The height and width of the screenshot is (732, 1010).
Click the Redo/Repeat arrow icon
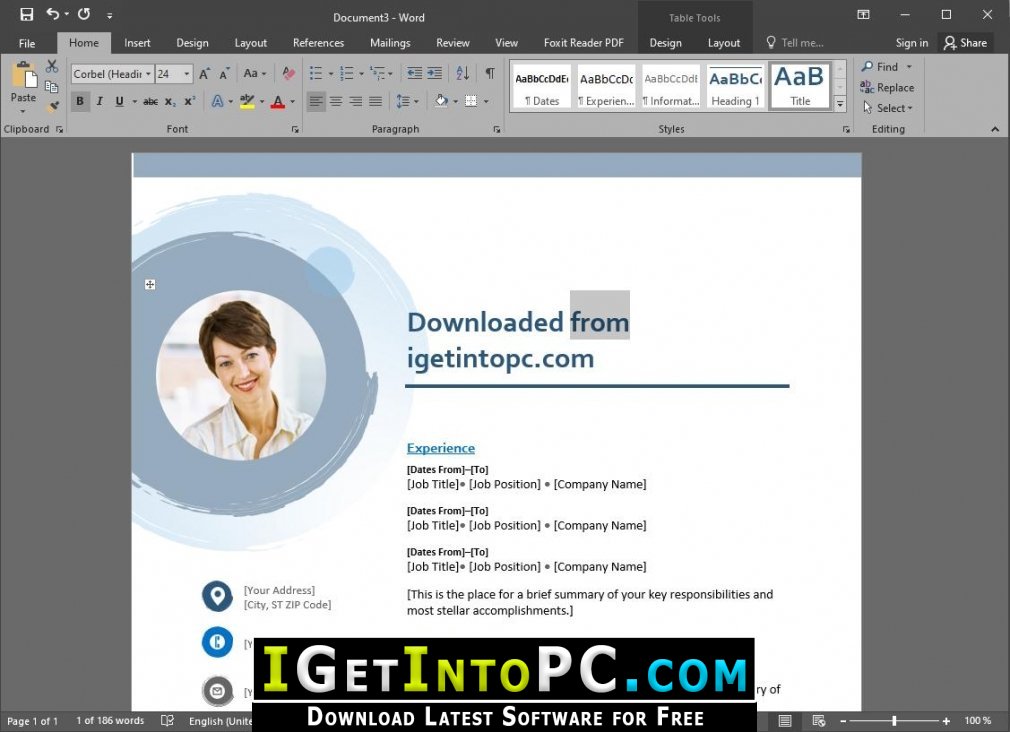coord(84,14)
